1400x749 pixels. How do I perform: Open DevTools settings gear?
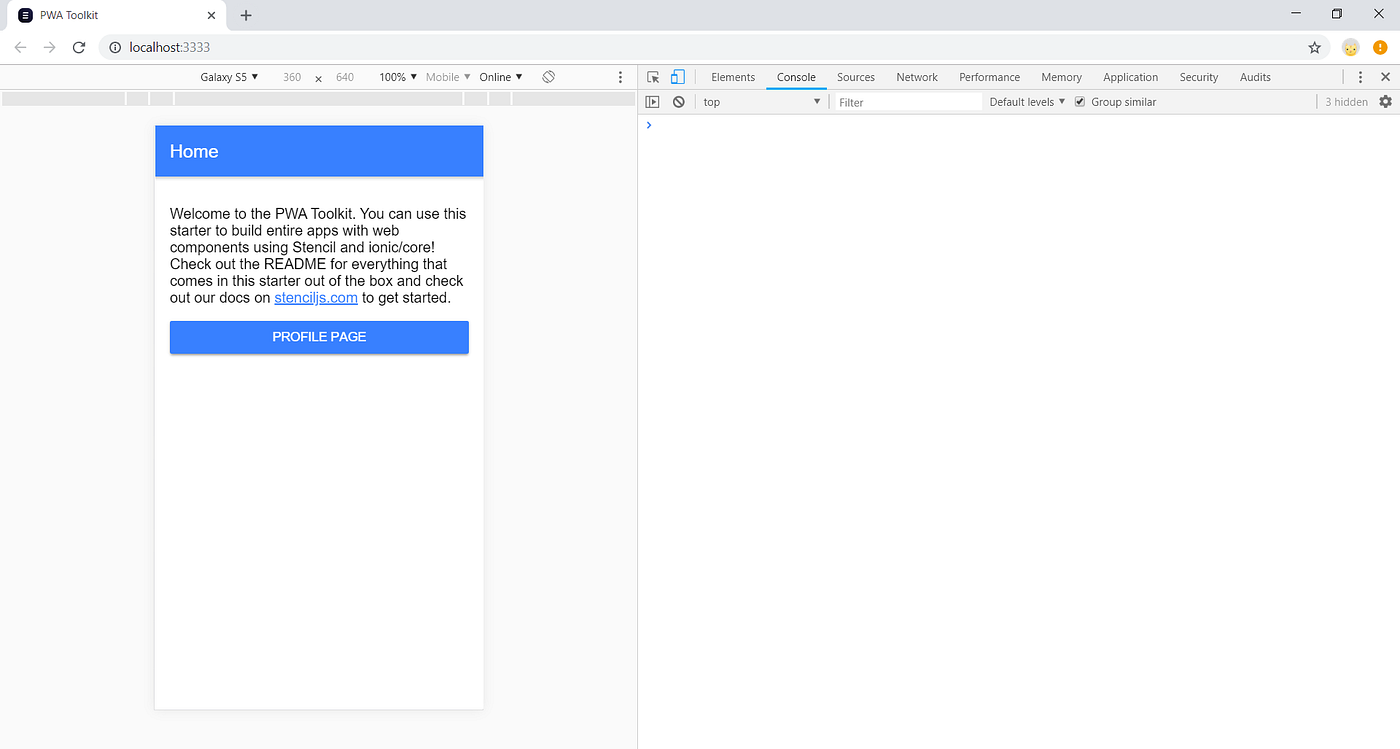tap(1385, 101)
